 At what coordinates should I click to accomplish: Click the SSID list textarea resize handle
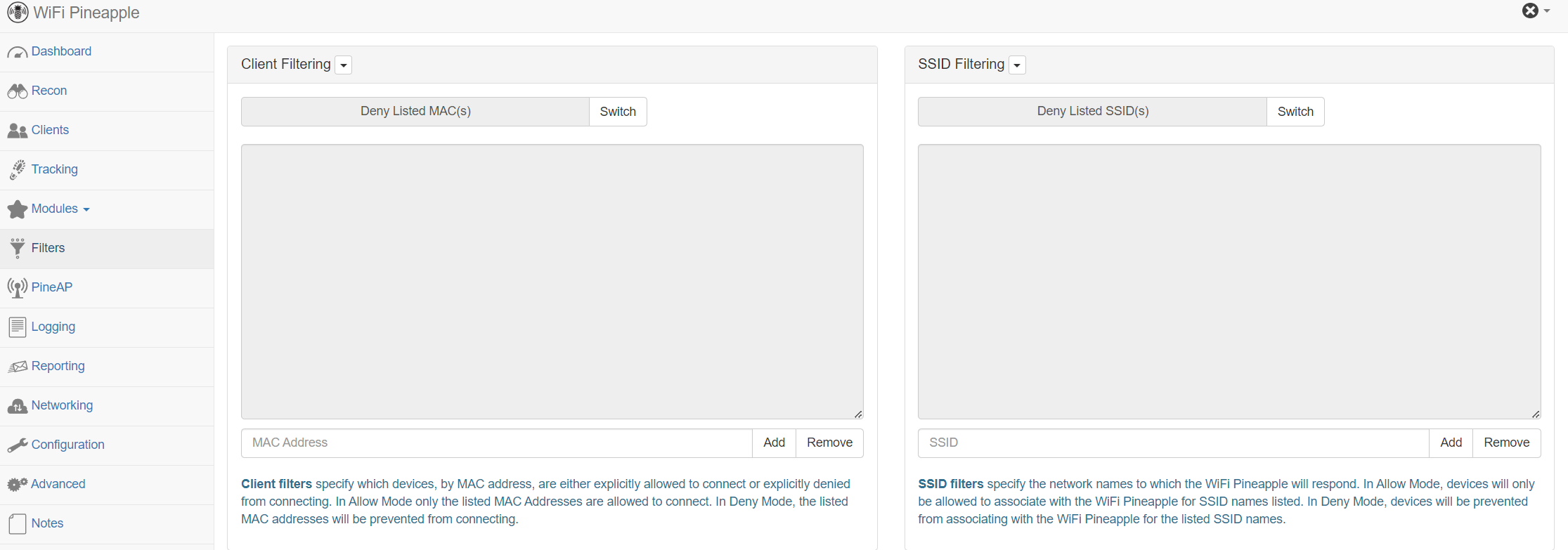coord(1536,414)
